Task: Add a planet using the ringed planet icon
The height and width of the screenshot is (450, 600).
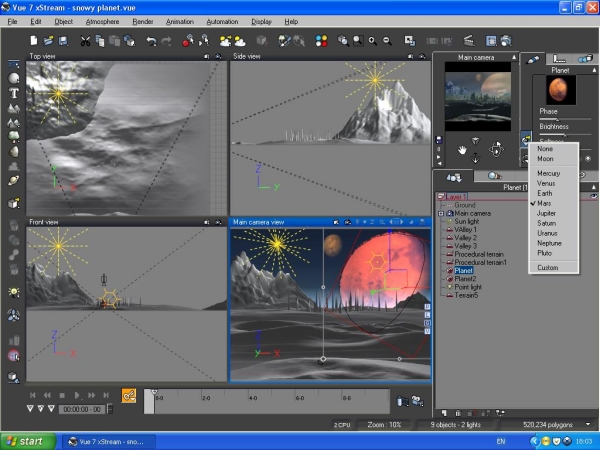Action: (14, 181)
